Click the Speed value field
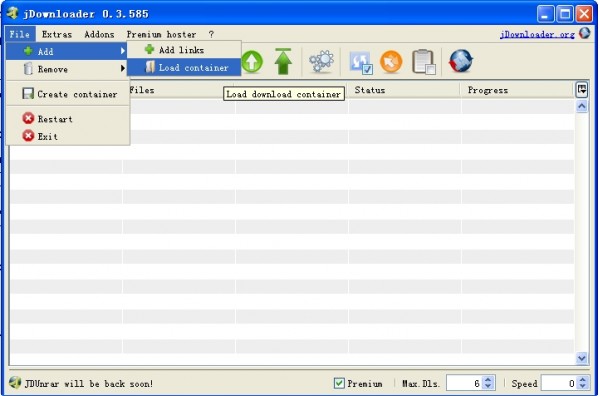Screen dimensions: 600x396 pyautogui.click(x=559, y=383)
